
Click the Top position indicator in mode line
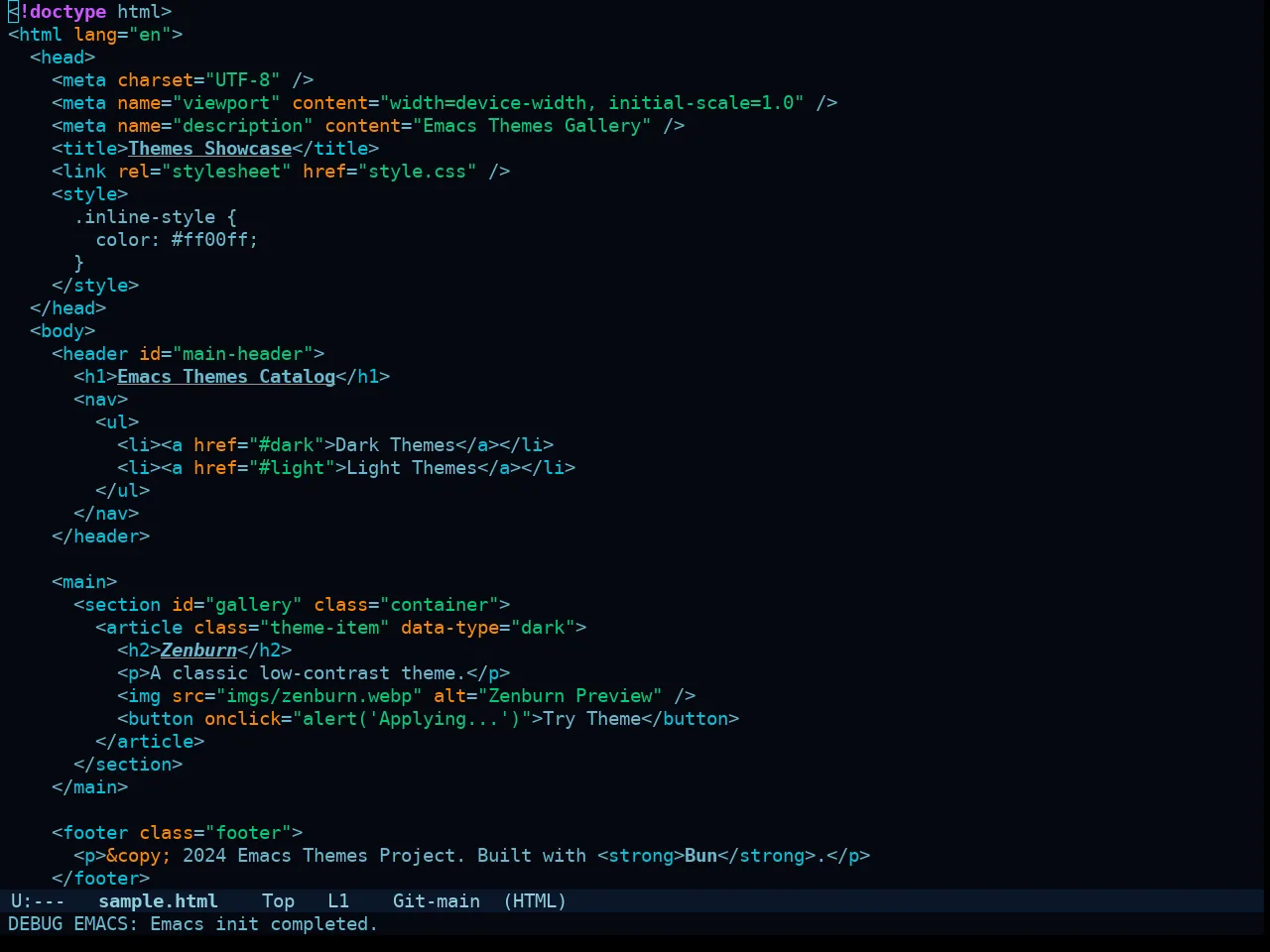[278, 901]
